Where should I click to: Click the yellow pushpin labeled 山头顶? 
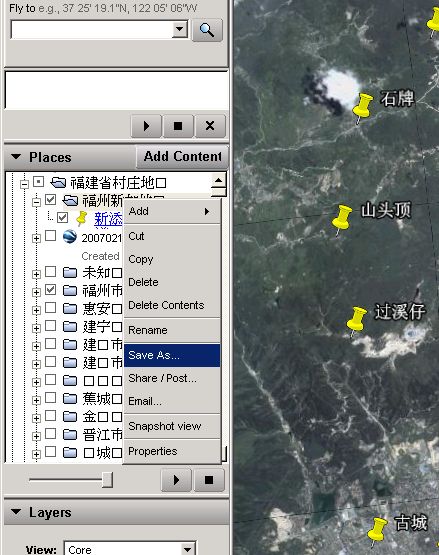[x=341, y=219]
